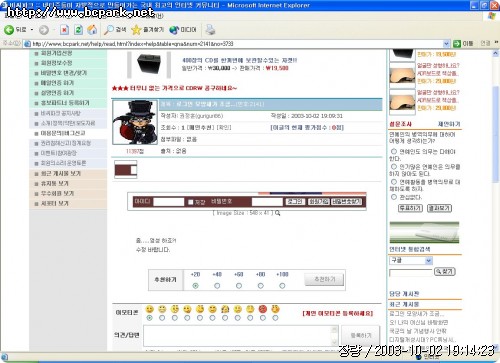The width and height of the screenshot is (500, 363).
Task: Open the 400-CD case product title link
Action: (x=239, y=60)
